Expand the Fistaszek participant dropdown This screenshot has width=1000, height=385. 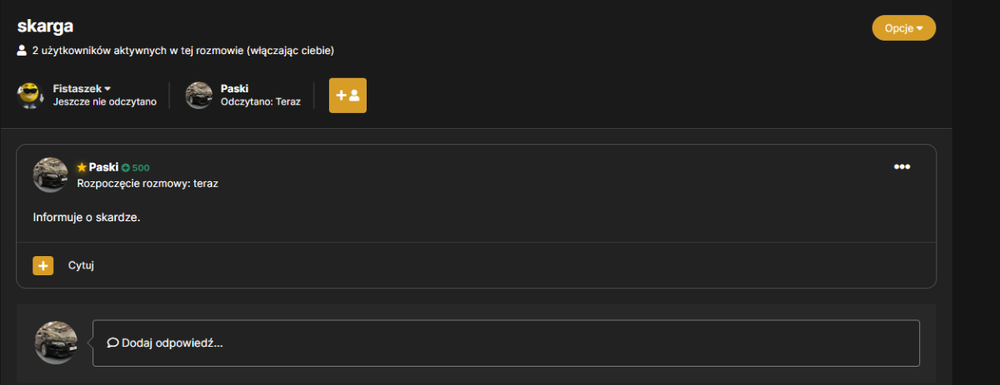click(x=108, y=89)
